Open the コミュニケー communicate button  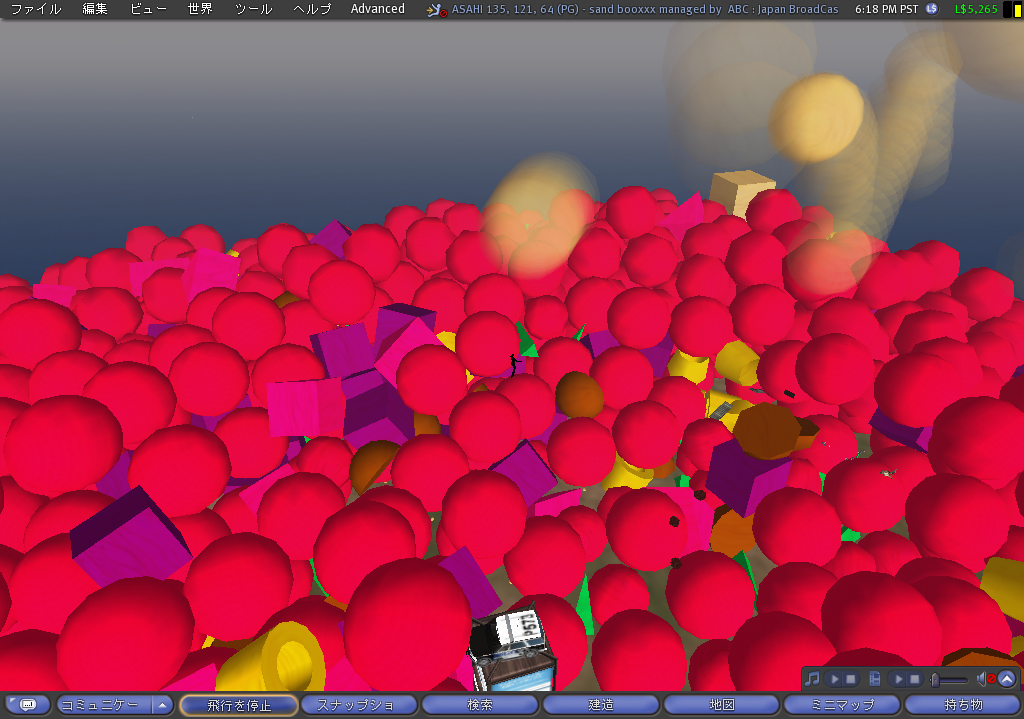pyautogui.click(x=104, y=705)
